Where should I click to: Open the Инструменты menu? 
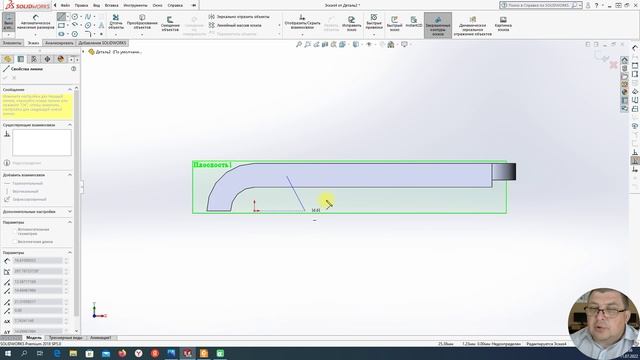coord(135,5)
